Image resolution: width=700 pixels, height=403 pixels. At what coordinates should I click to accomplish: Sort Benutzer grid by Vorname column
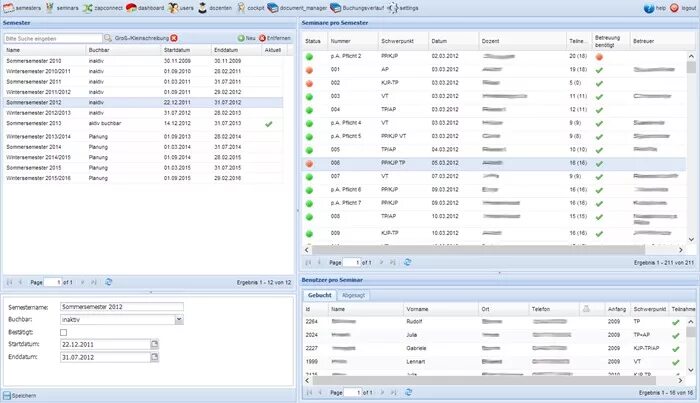[x=441, y=309]
